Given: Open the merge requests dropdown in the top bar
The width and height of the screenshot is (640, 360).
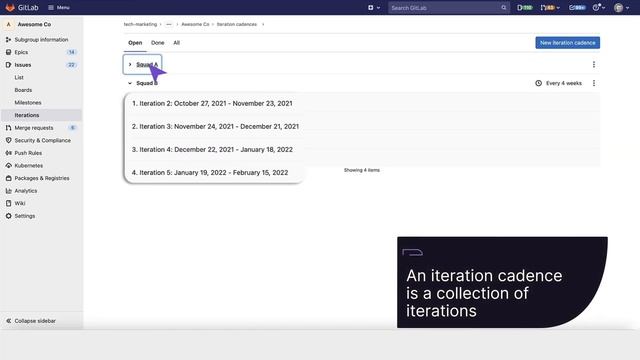Looking at the screenshot, I should [x=550, y=7].
